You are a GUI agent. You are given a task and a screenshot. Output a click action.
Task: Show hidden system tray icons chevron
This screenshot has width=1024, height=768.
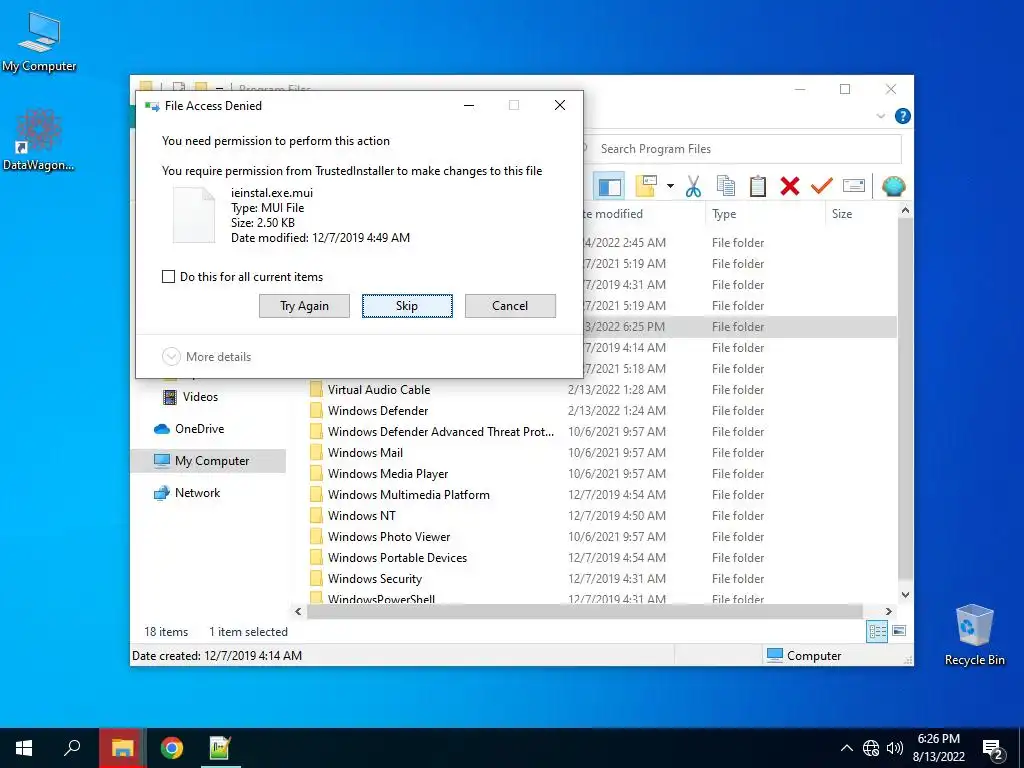(x=846, y=748)
